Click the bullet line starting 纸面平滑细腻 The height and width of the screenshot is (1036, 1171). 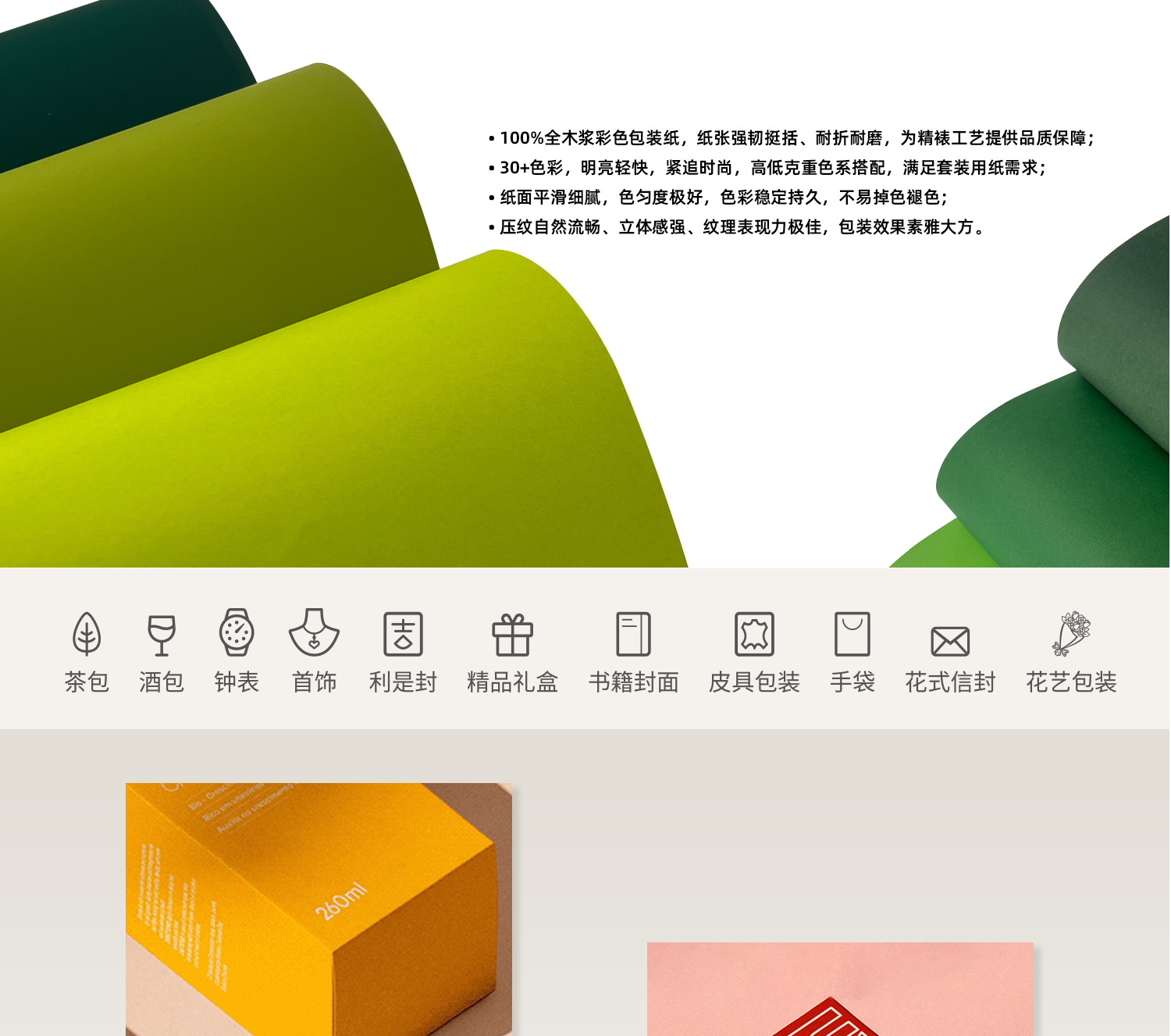(717, 198)
